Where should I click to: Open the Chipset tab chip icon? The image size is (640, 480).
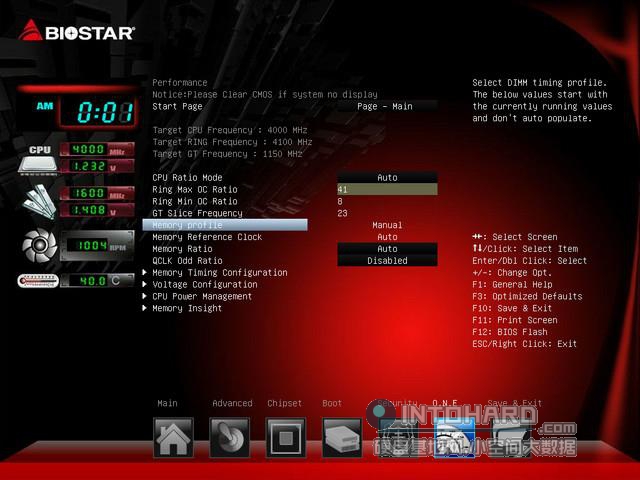coord(286,438)
